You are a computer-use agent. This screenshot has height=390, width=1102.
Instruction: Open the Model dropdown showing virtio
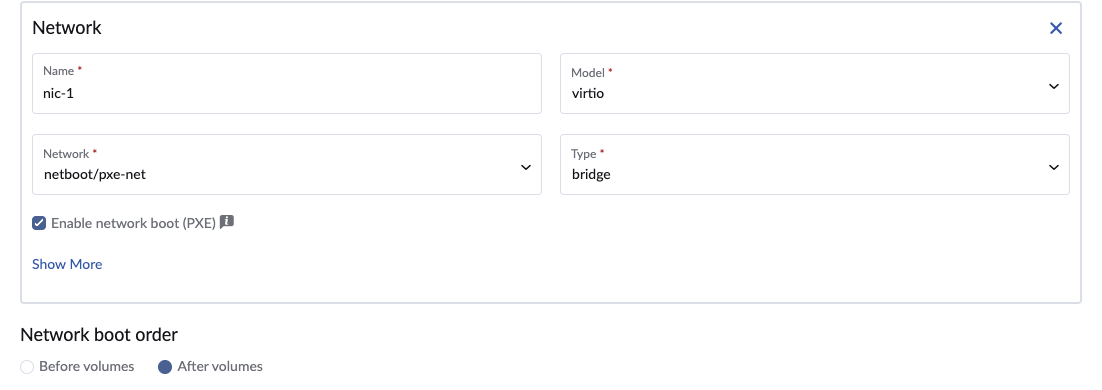pyautogui.click(x=815, y=84)
